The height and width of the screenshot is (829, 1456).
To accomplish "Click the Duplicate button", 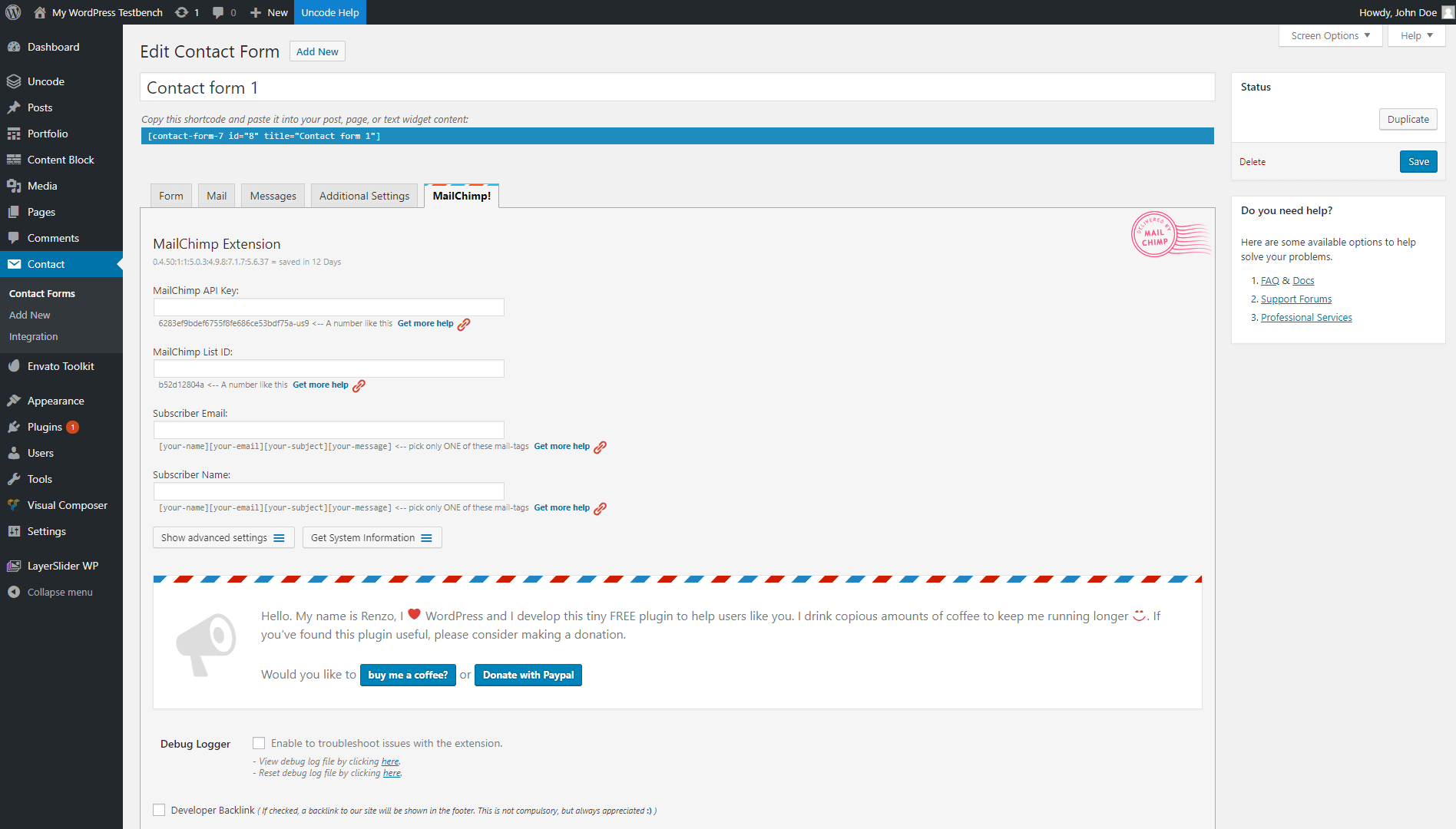I will click(x=1408, y=119).
